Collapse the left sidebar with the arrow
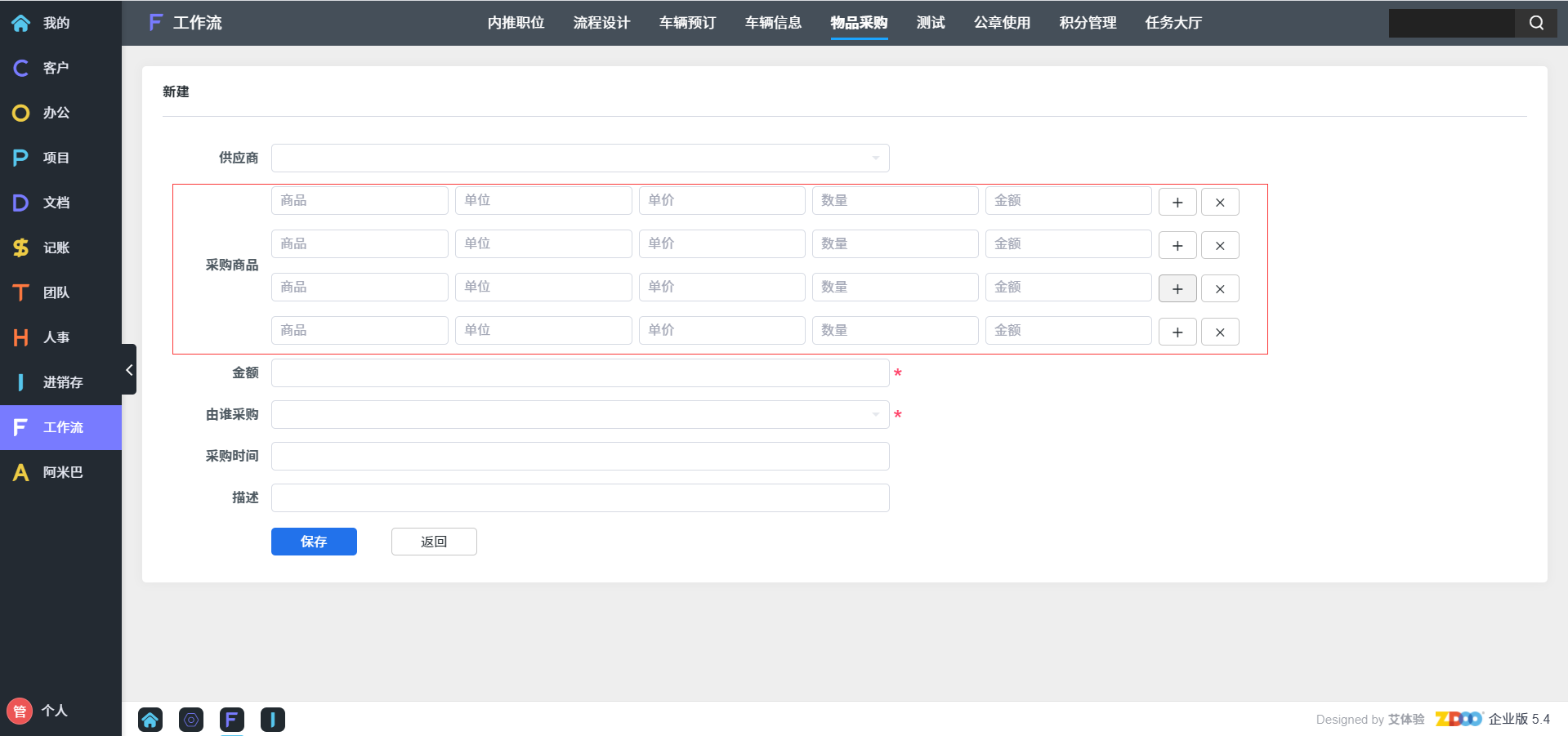Screen dimensions: 1568x736 [129, 369]
